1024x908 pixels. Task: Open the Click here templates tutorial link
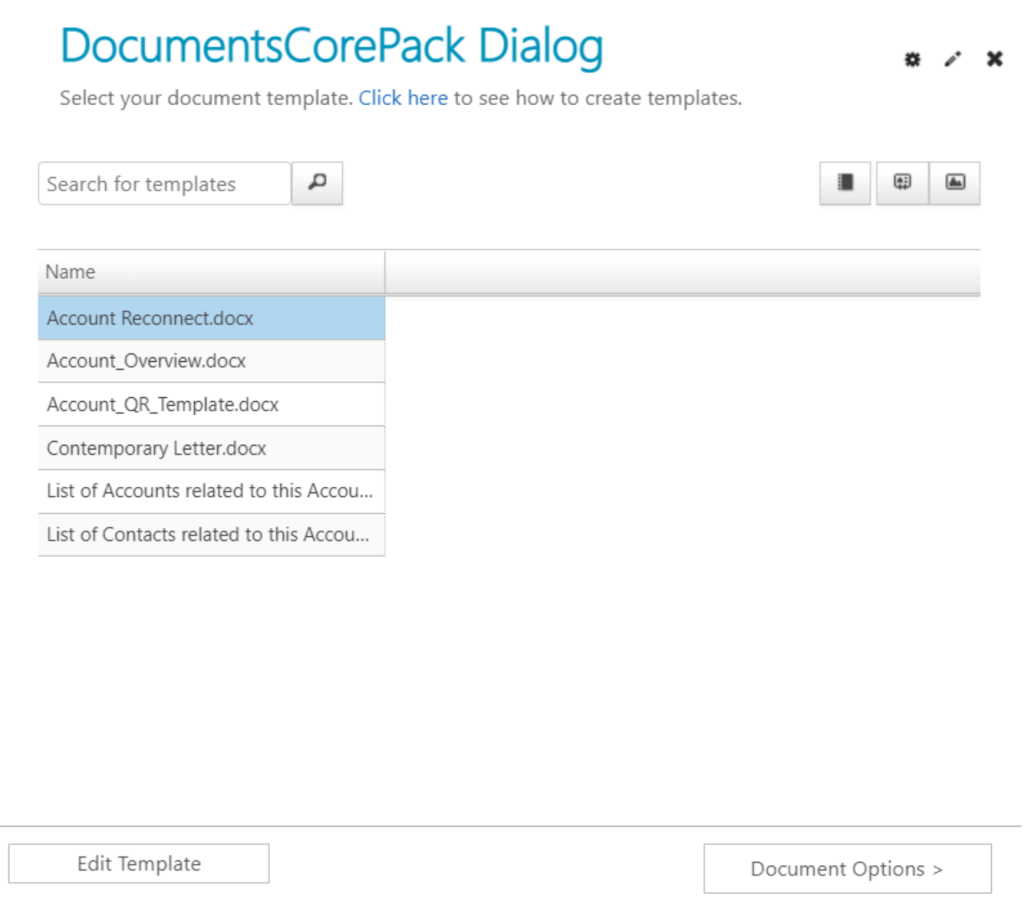tap(402, 98)
